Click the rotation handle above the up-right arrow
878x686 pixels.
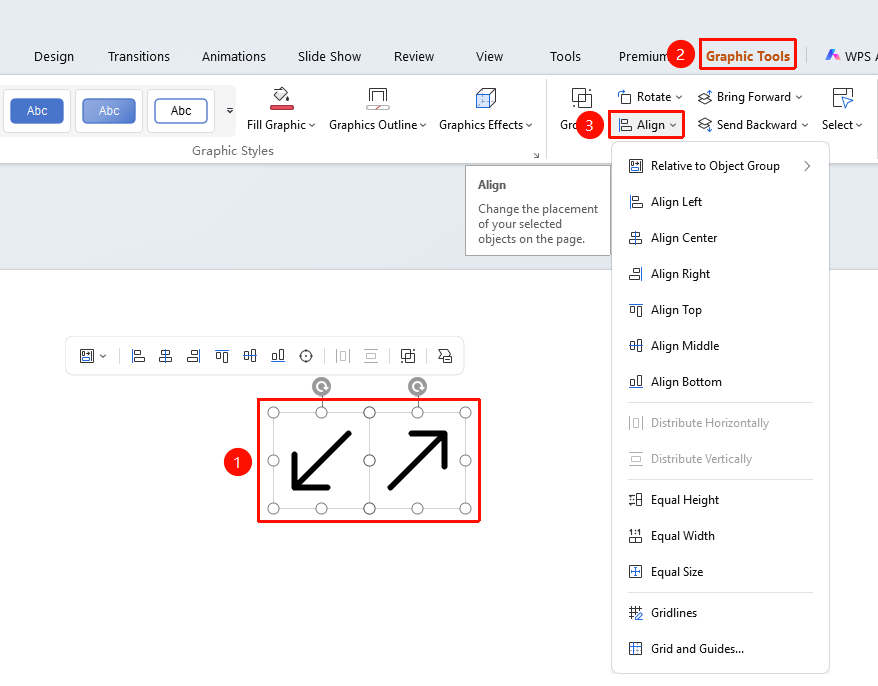[x=417, y=386]
